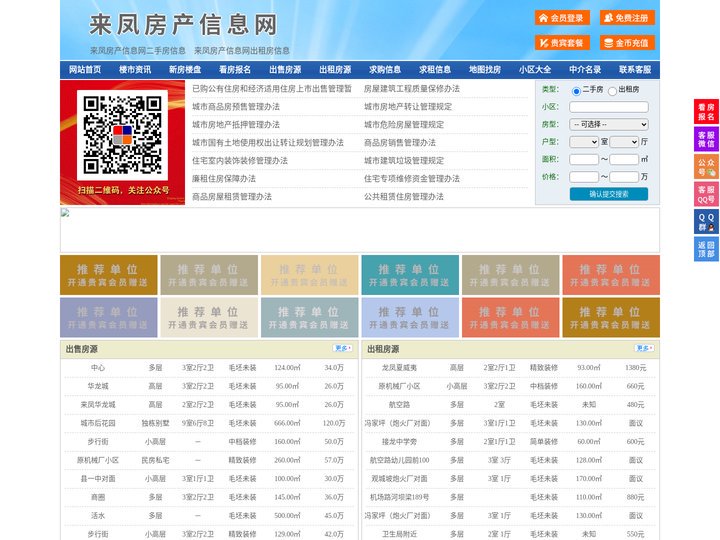Open 县一中对面 sale listing
This screenshot has height=540, width=720.
point(98,478)
